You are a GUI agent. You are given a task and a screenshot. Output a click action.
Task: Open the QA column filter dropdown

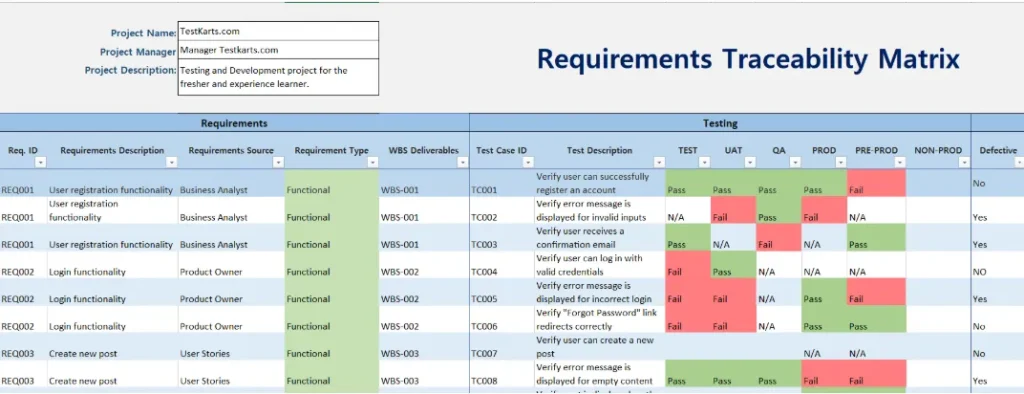[795, 162]
